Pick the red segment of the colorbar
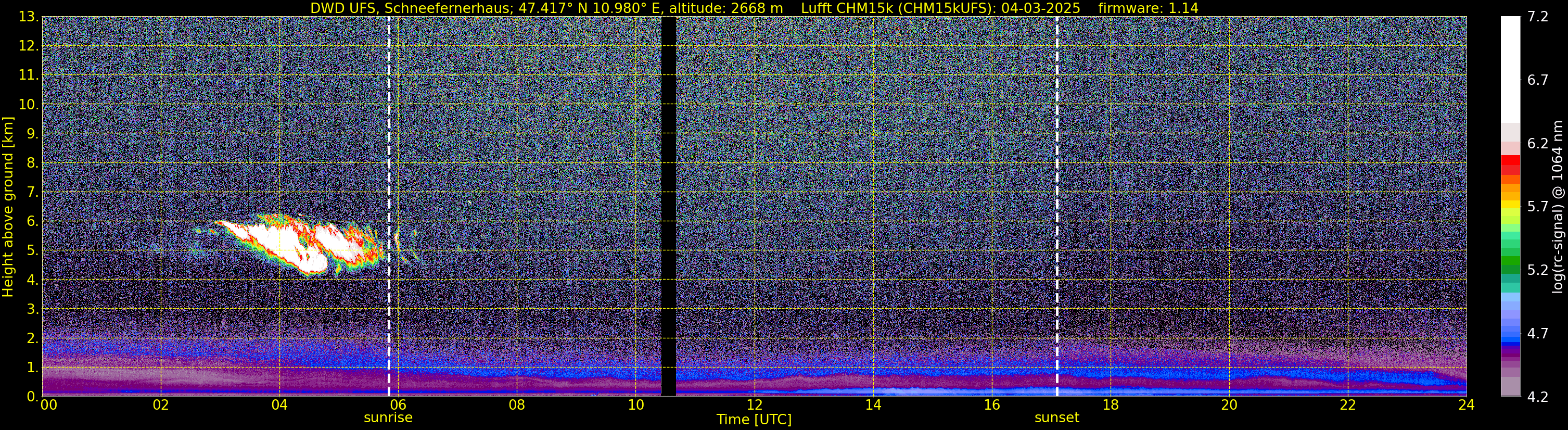This screenshot has height=430, width=1568. [1510, 161]
